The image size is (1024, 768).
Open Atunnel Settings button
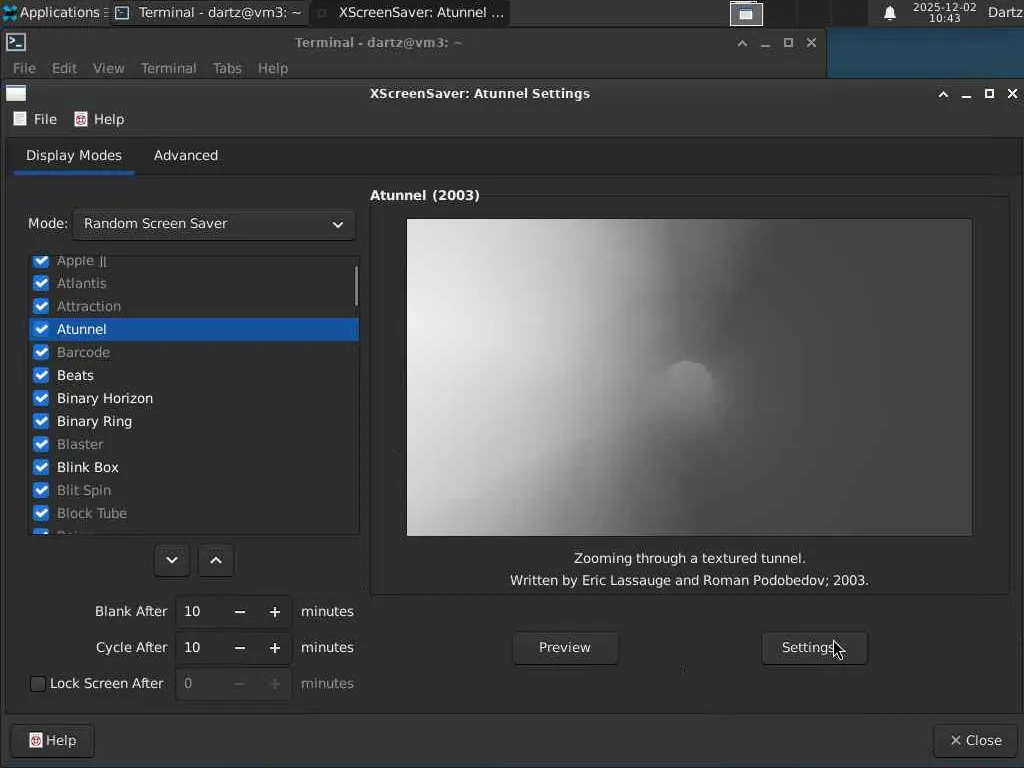point(814,648)
